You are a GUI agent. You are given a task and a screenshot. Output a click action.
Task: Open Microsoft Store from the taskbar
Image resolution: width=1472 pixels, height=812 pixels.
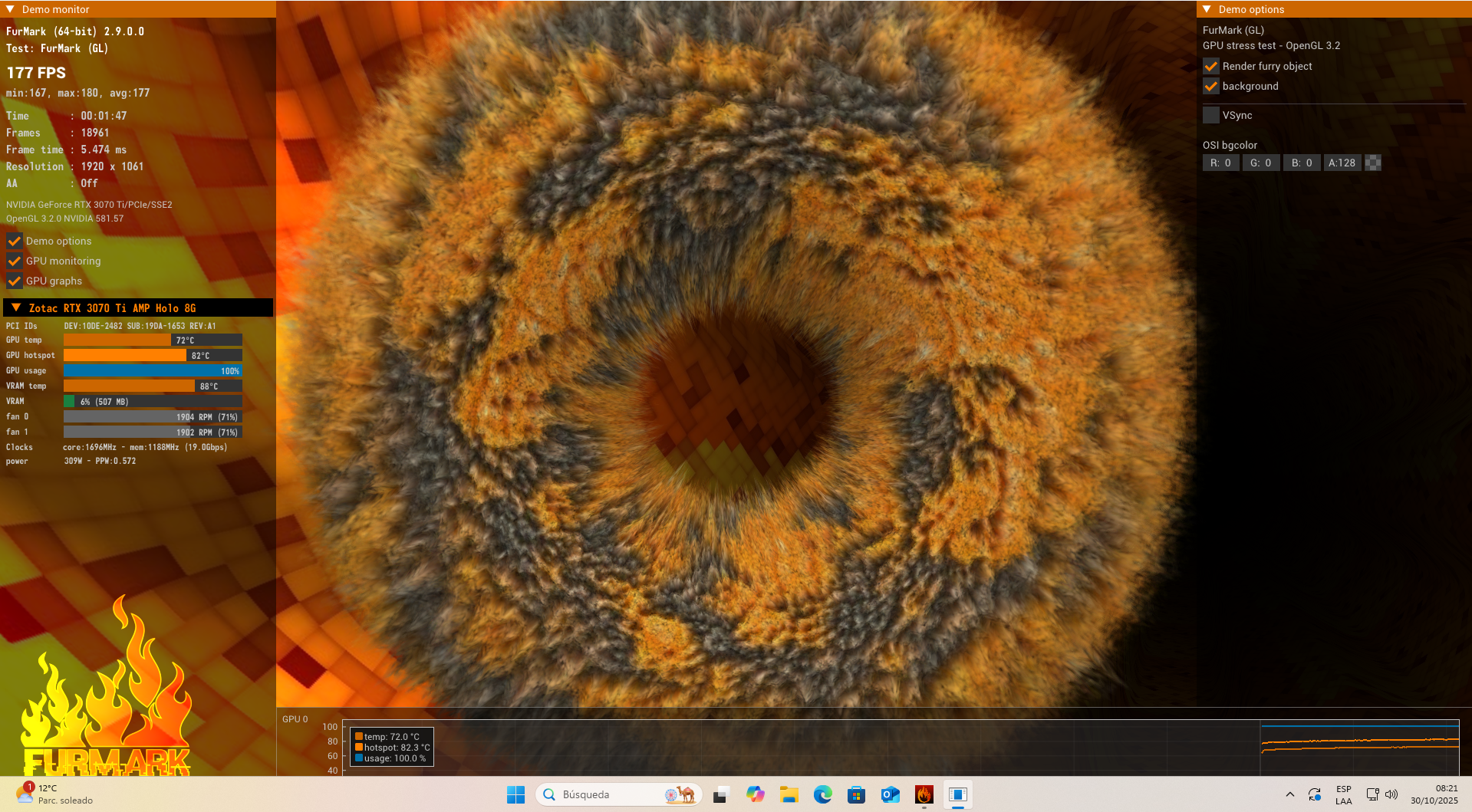[856, 794]
